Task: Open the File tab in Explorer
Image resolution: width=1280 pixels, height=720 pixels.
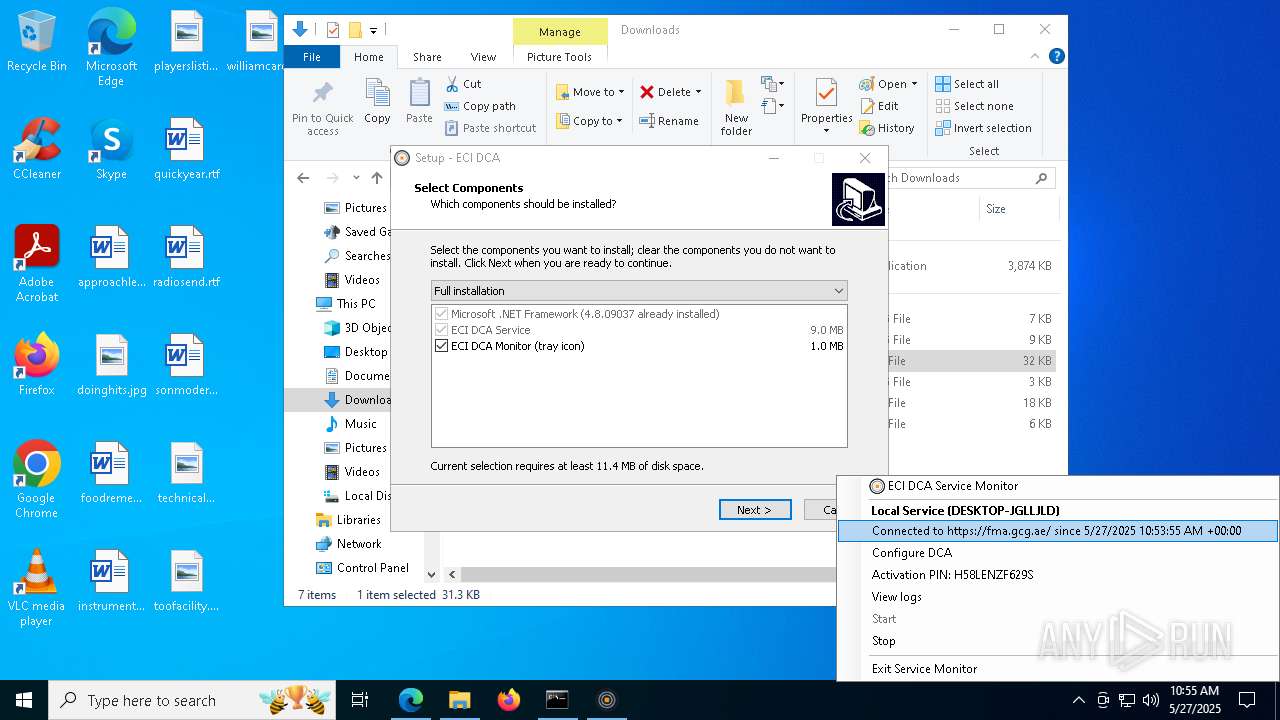Action: click(x=312, y=57)
